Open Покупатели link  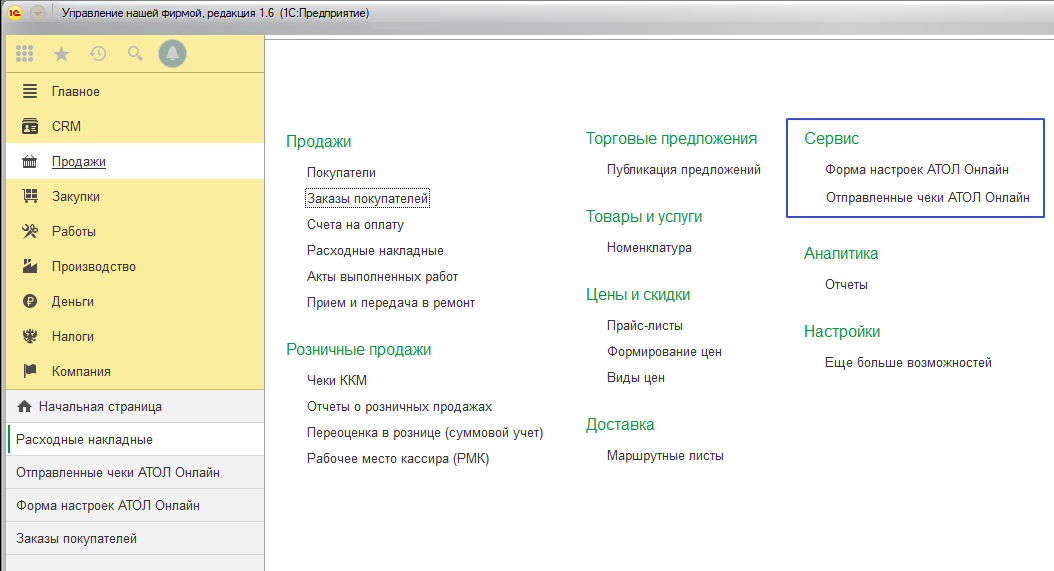pos(341,172)
